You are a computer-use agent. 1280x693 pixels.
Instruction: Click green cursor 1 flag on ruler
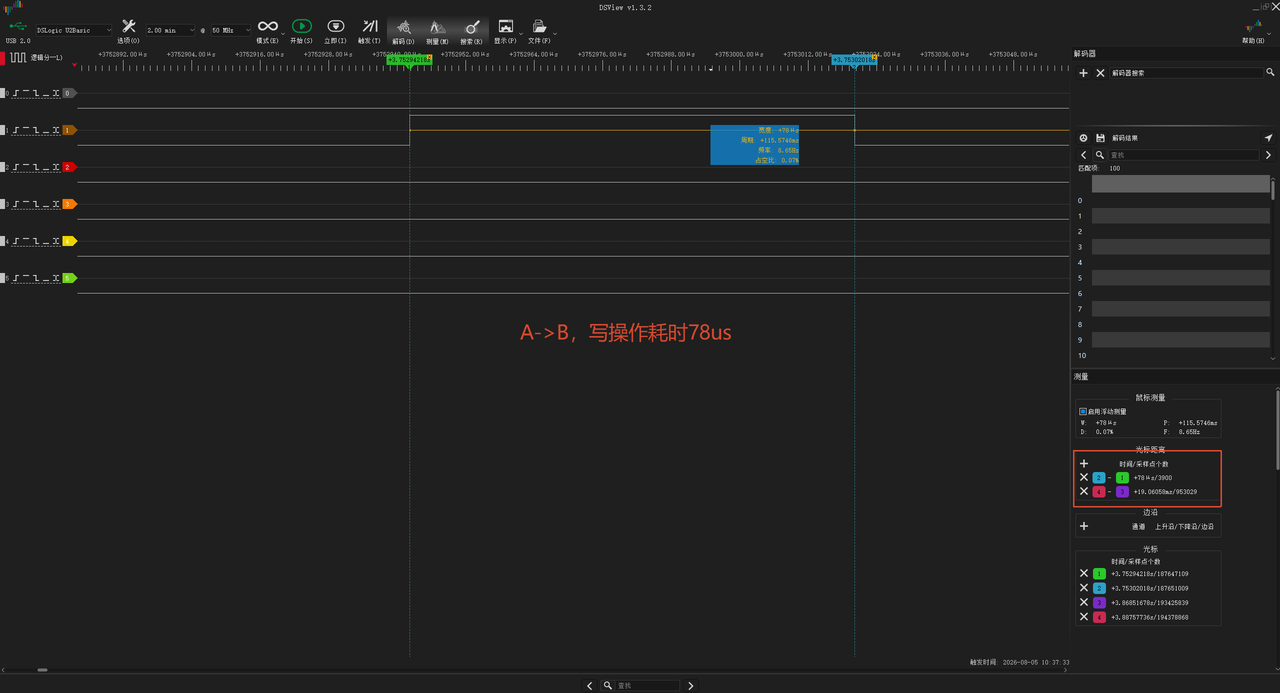(409, 60)
